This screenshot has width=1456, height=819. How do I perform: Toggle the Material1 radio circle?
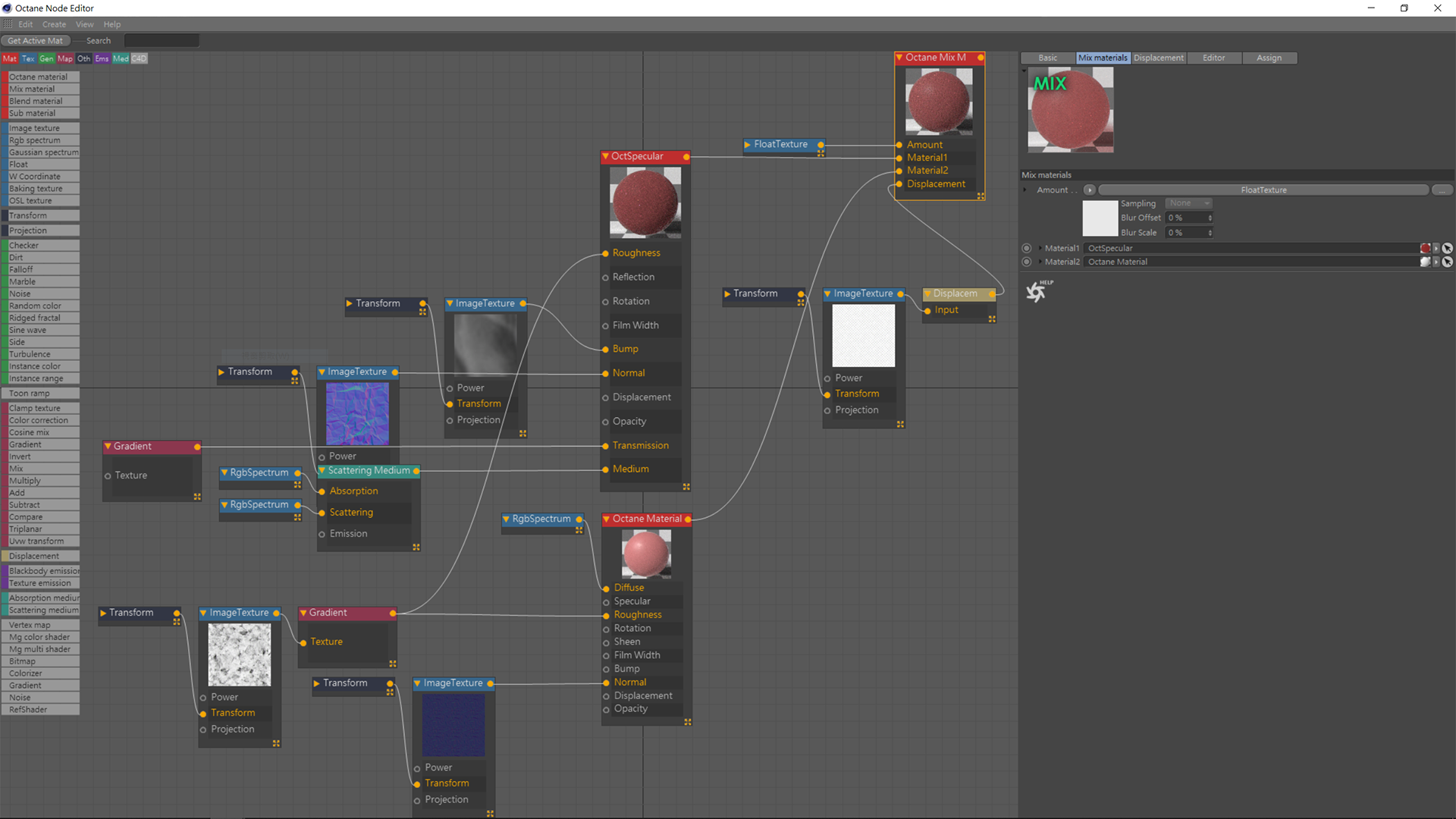click(x=1027, y=248)
